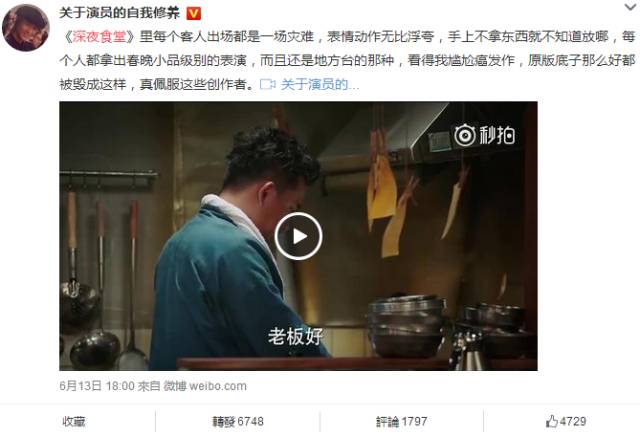This screenshot has height=436, width=640.
Task: Expand the post options chevron menu
Action: (631, 7)
